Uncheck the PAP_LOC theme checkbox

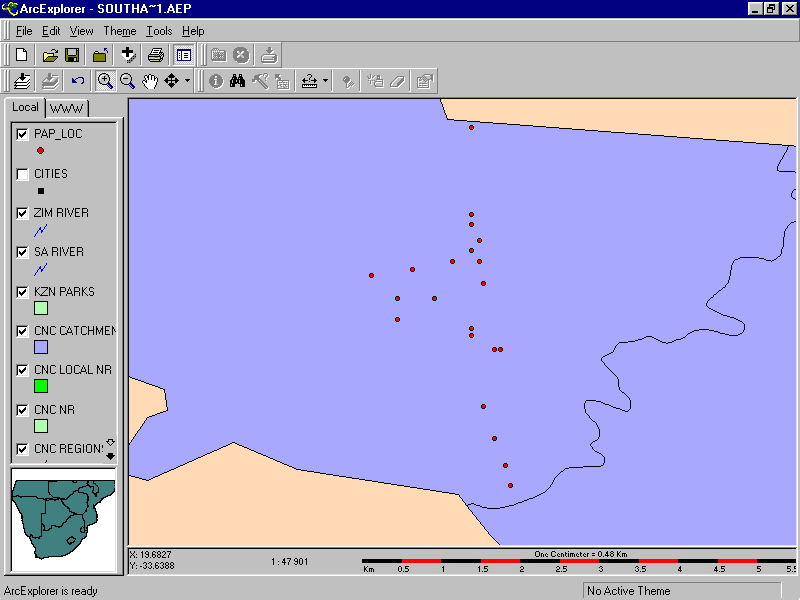pyautogui.click(x=23, y=134)
